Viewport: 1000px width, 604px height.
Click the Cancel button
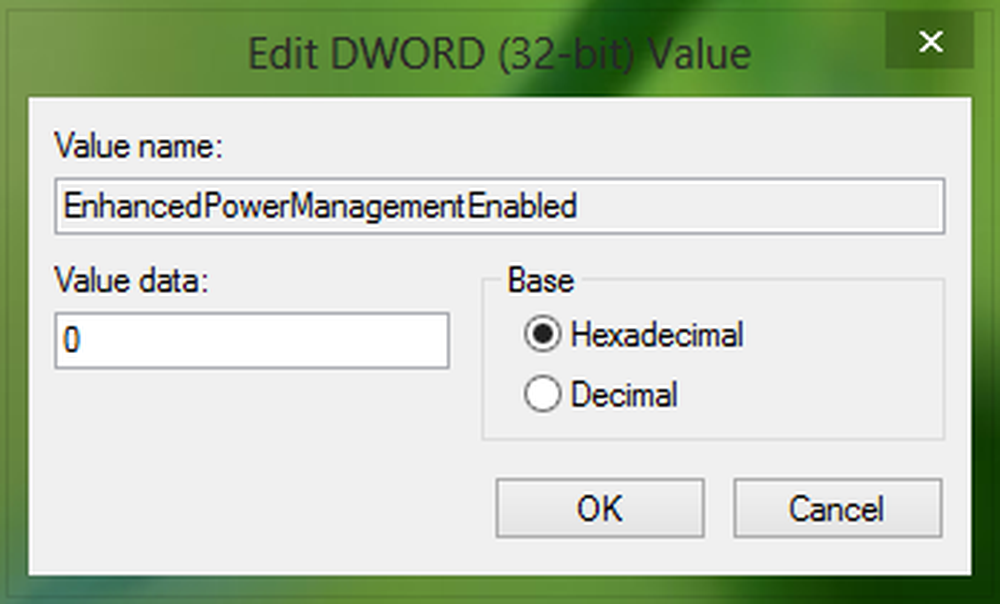click(837, 508)
